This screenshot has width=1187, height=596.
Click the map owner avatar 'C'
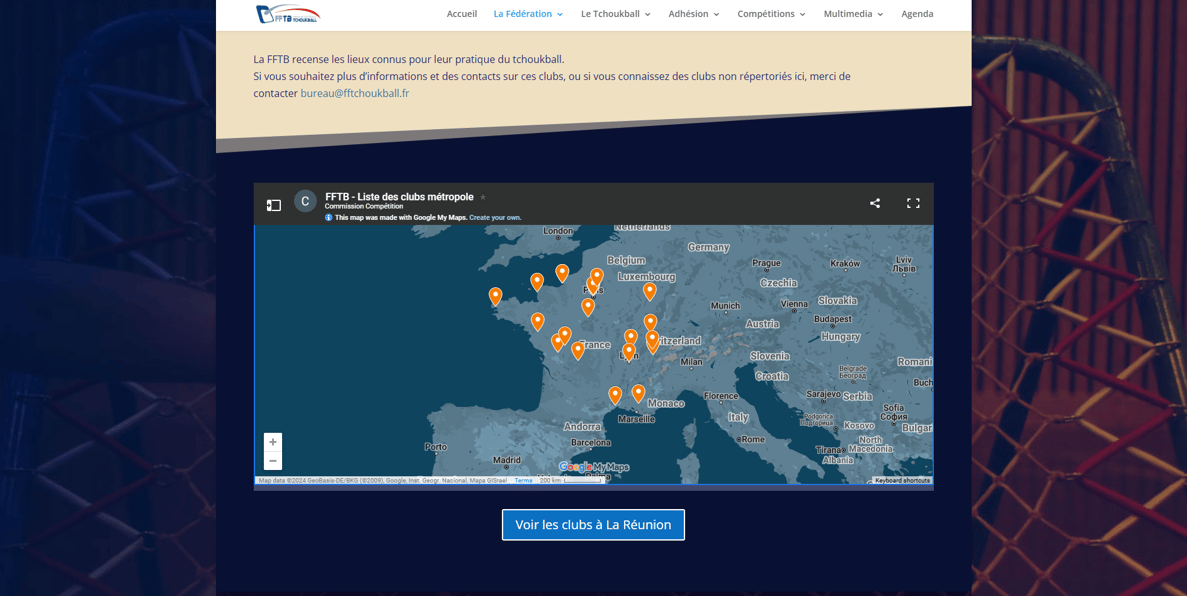pyautogui.click(x=305, y=202)
